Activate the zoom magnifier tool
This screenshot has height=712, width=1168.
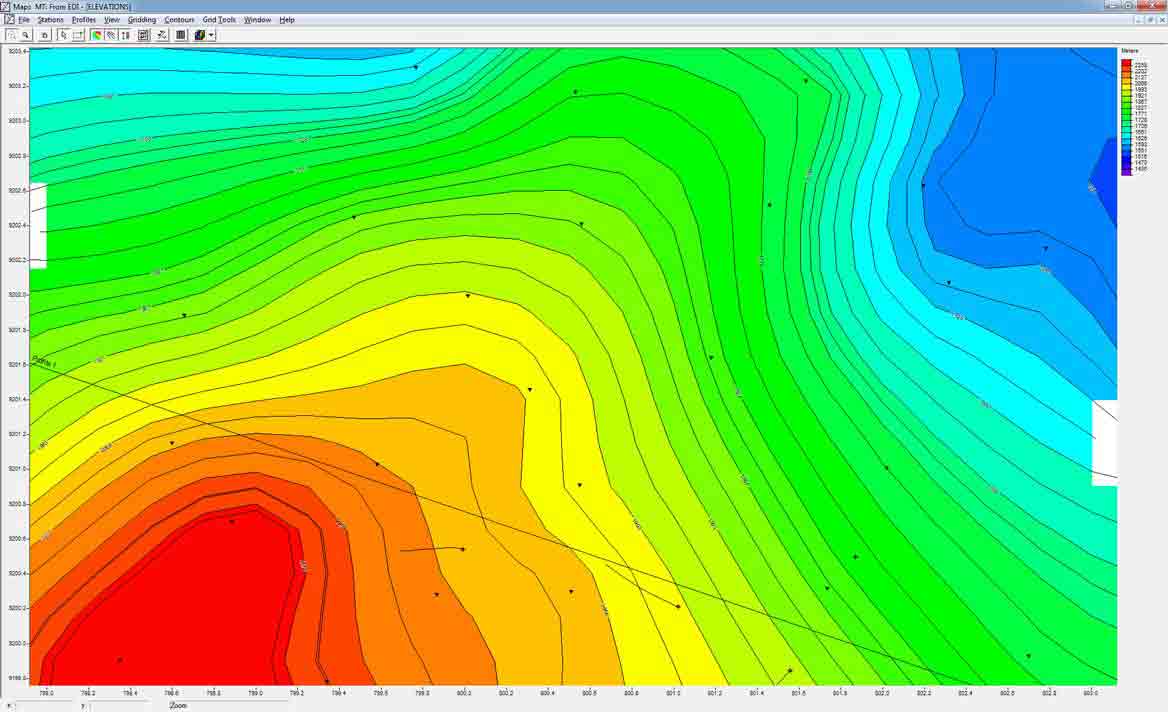26,35
